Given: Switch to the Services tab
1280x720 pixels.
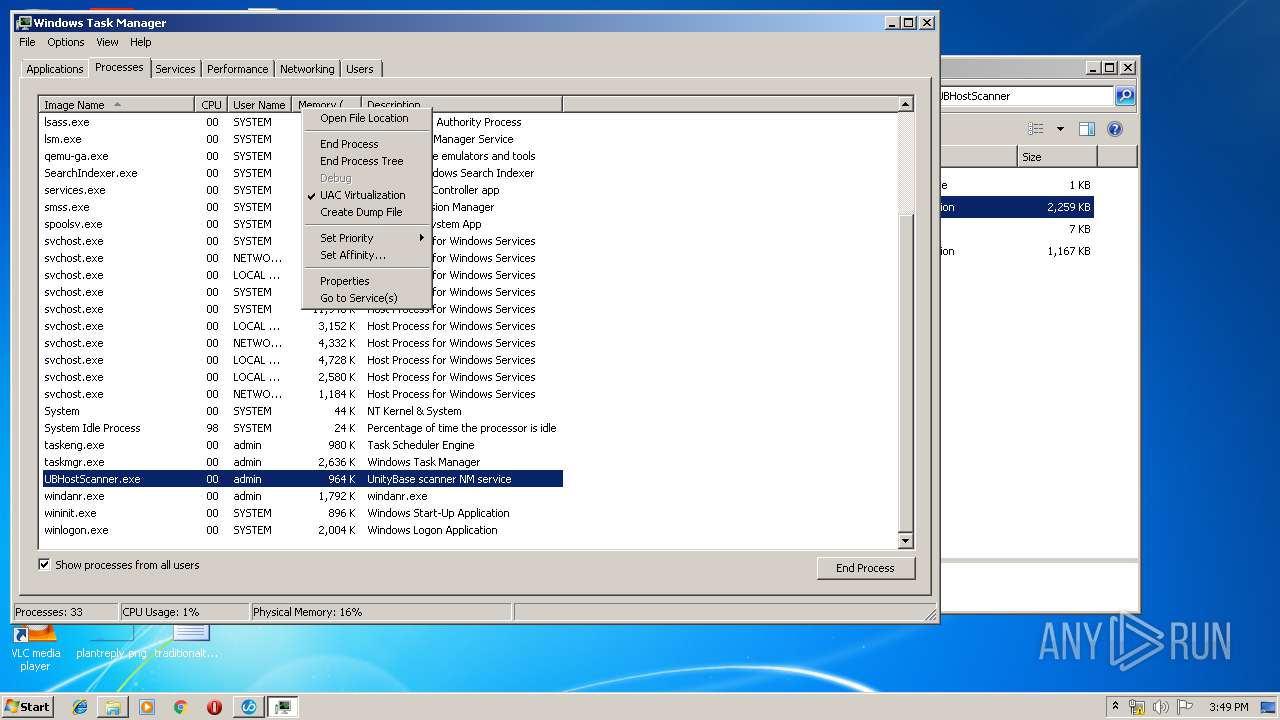Looking at the screenshot, I should 175,69.
